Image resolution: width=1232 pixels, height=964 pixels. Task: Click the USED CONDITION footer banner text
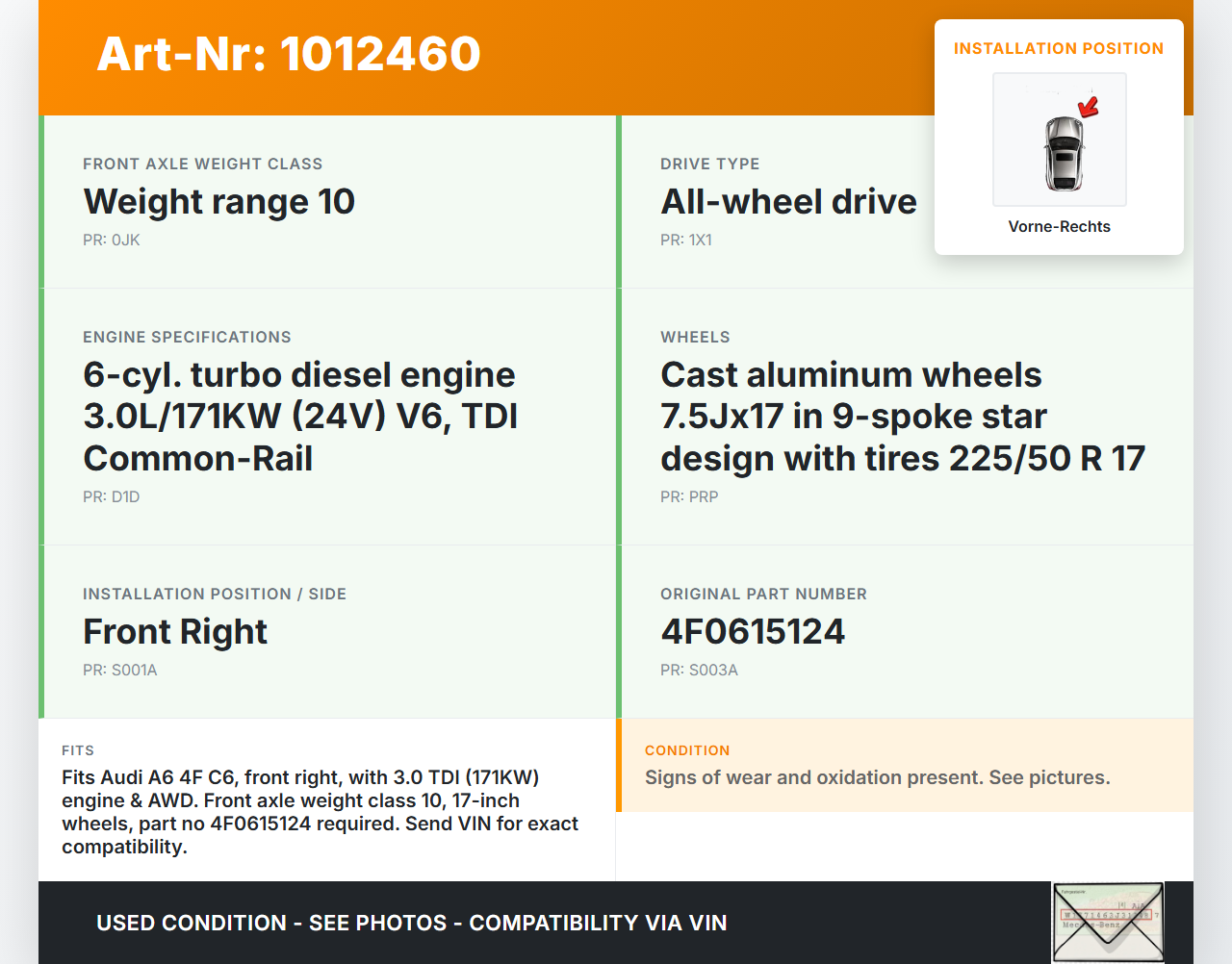pyautogui.click(x=412, y=924)
